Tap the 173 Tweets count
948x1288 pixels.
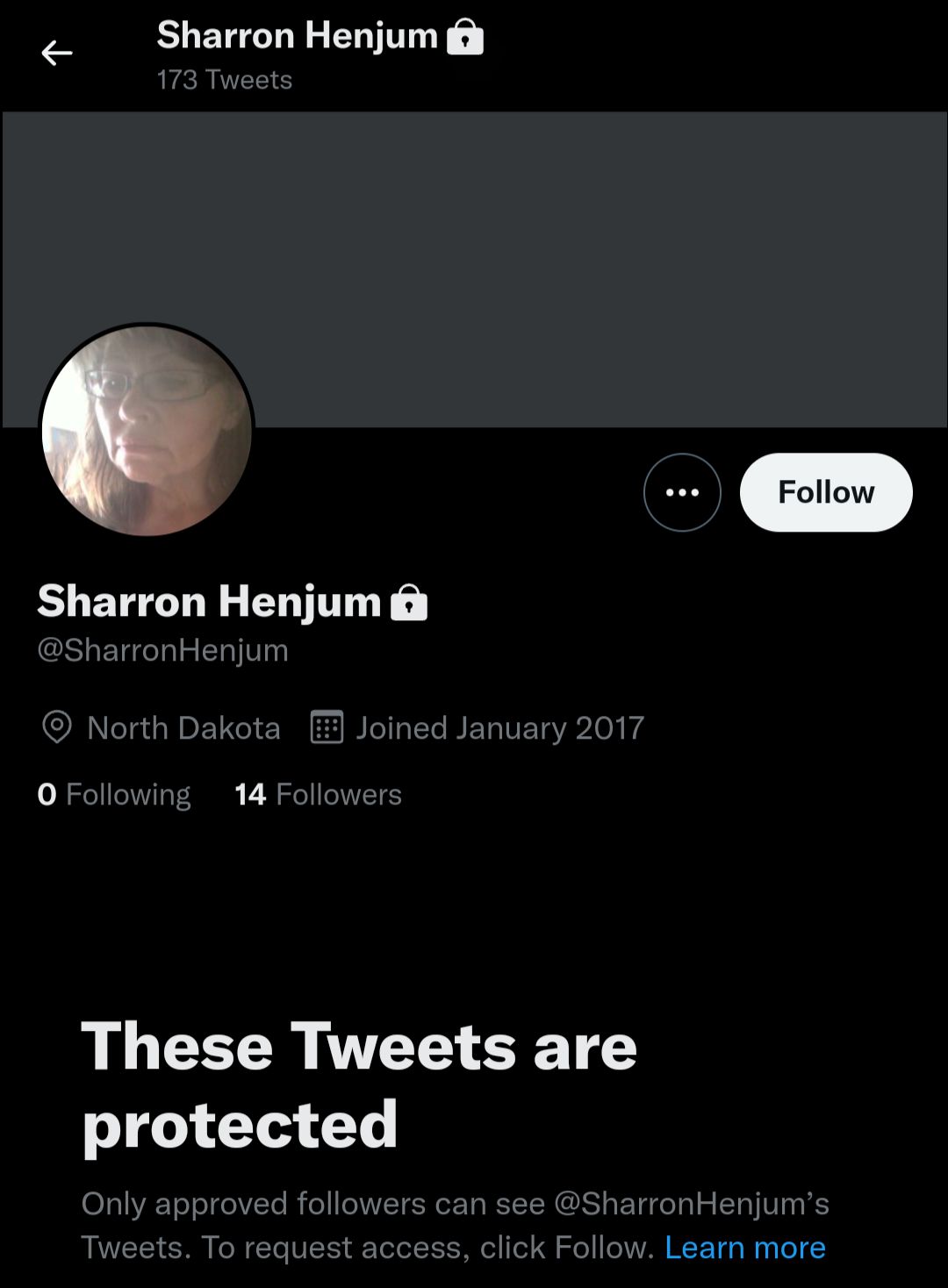tap(225, 80)
